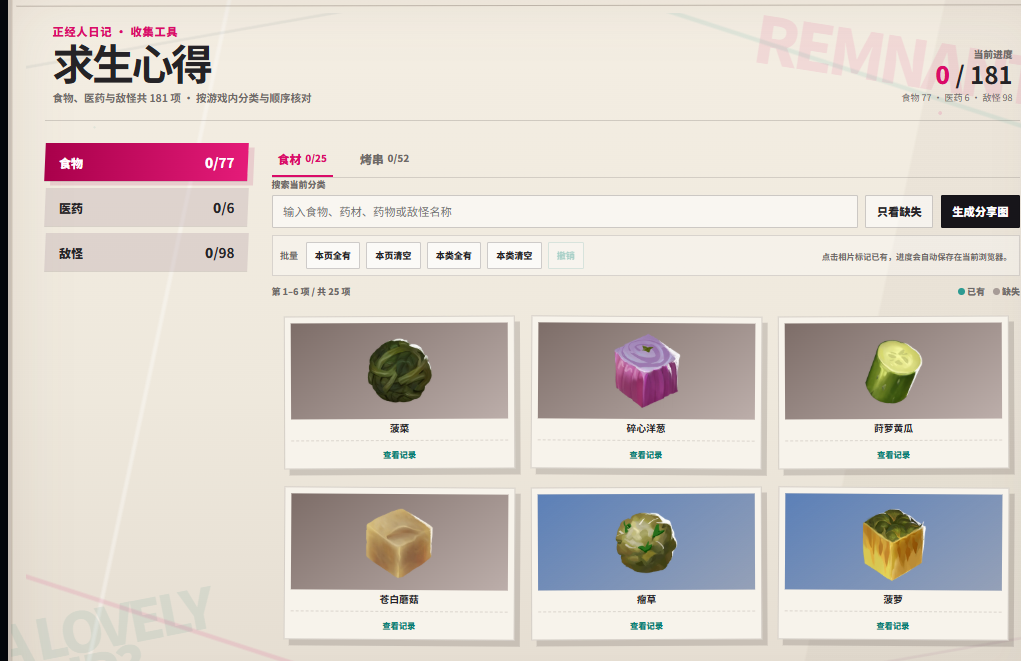Open 查看记录 under 碎心洋葱
Screen dimensions: 1021x661
tap(646, 455)
